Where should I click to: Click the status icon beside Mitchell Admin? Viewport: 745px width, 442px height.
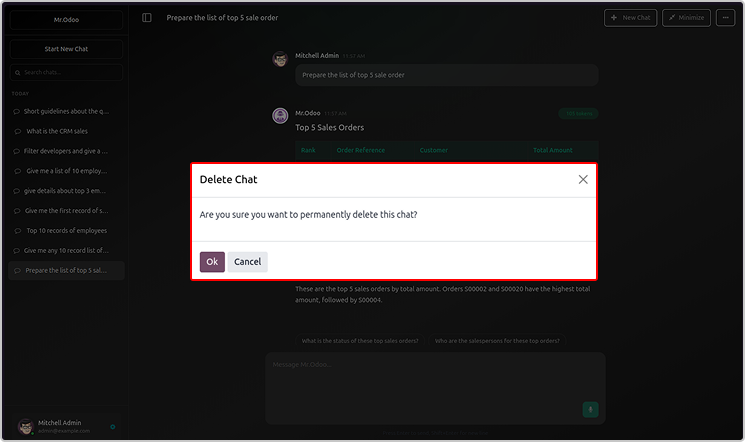[x=113, y=427]
